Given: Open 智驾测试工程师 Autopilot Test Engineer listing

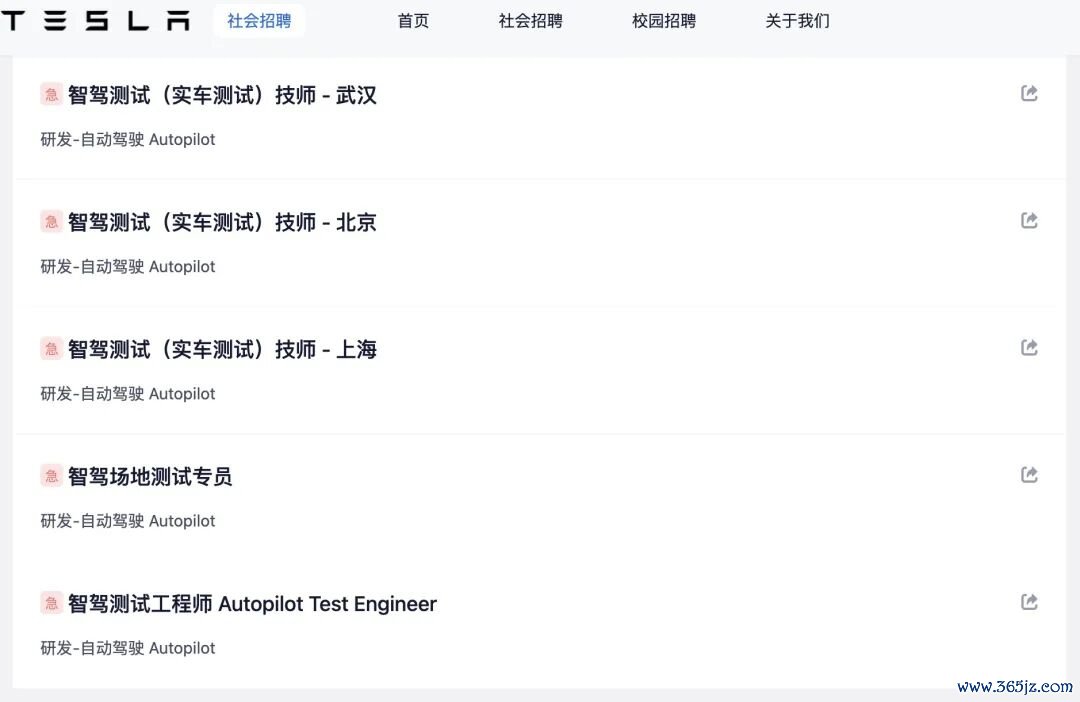Looking at the screenshot, I should coord(252,604).
